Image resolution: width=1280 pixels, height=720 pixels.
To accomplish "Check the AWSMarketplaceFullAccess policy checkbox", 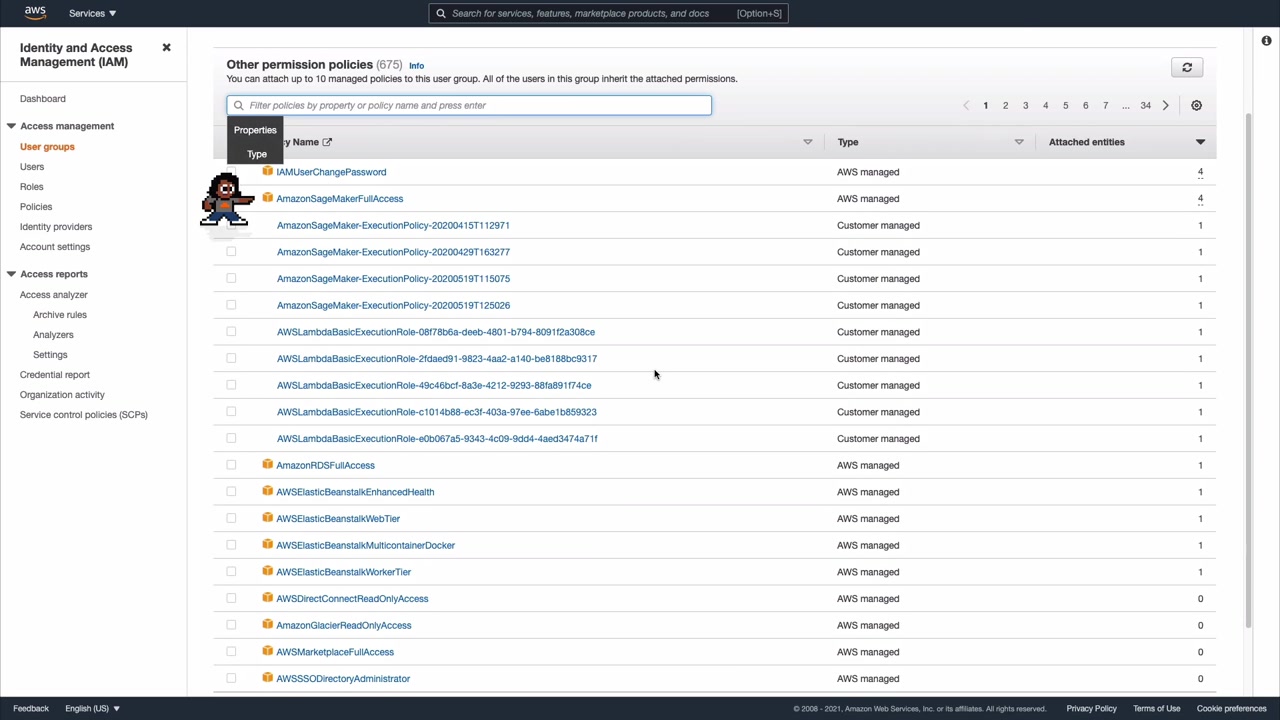I will pyautogui.click(x=231, y=652).
